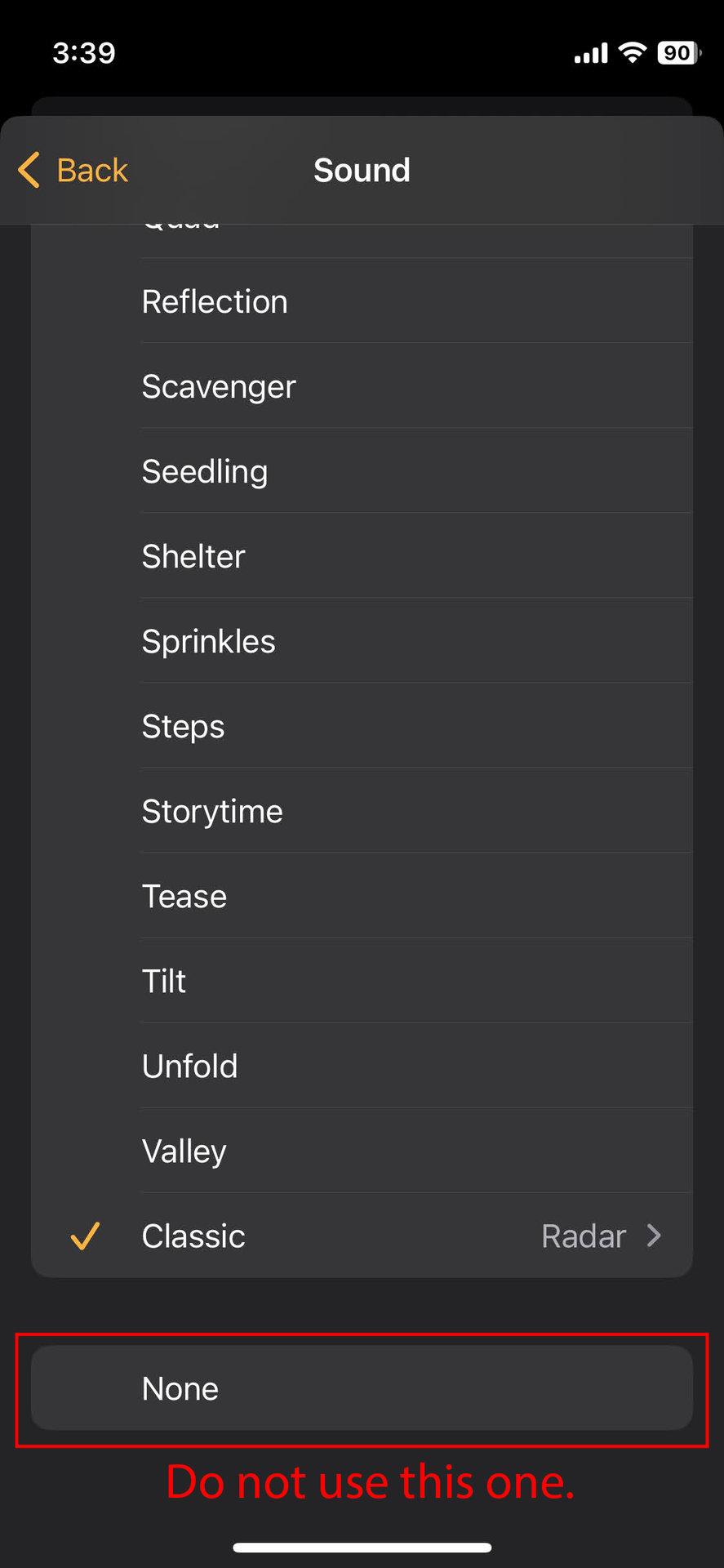Expand the Classic sounds chevron
The height and width of the screenshot is (1568, 724).
[654, 1236]
